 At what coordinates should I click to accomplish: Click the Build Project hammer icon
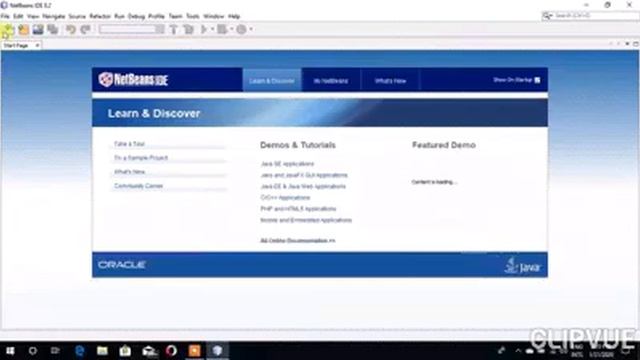click(173, 29)
